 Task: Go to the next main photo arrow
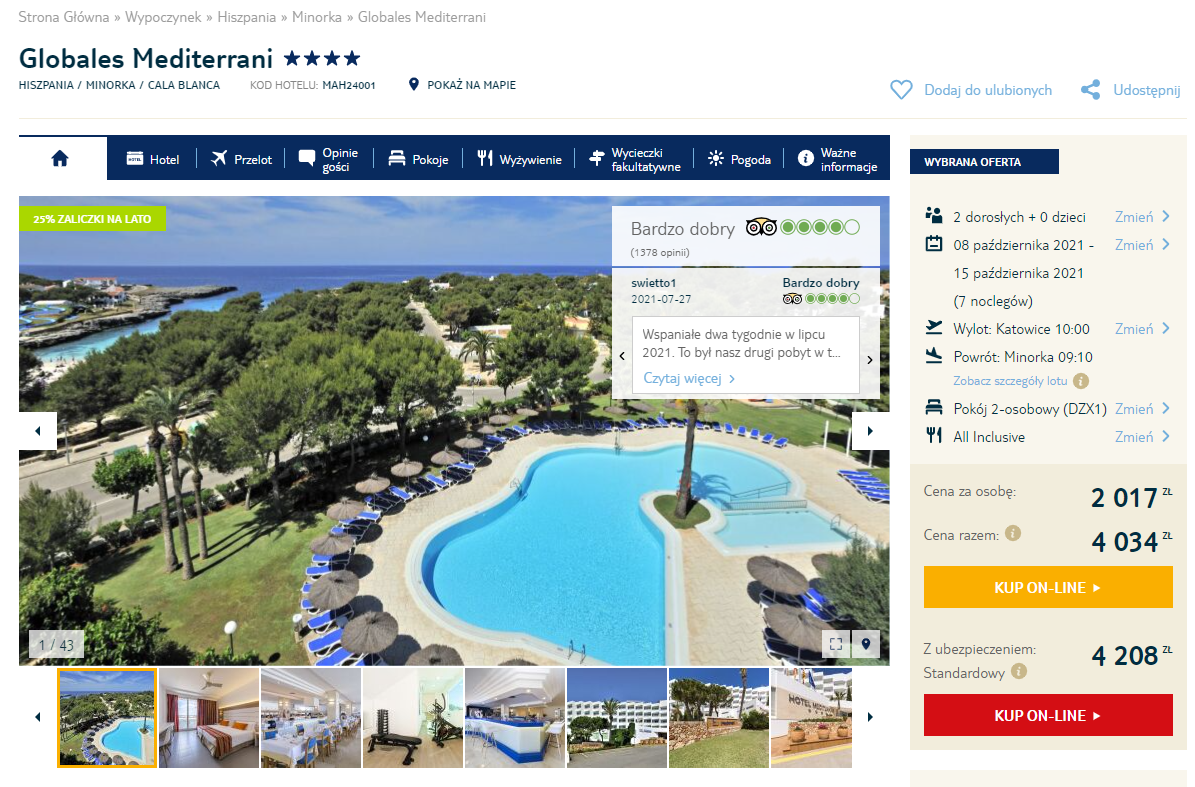coord(870,431)
